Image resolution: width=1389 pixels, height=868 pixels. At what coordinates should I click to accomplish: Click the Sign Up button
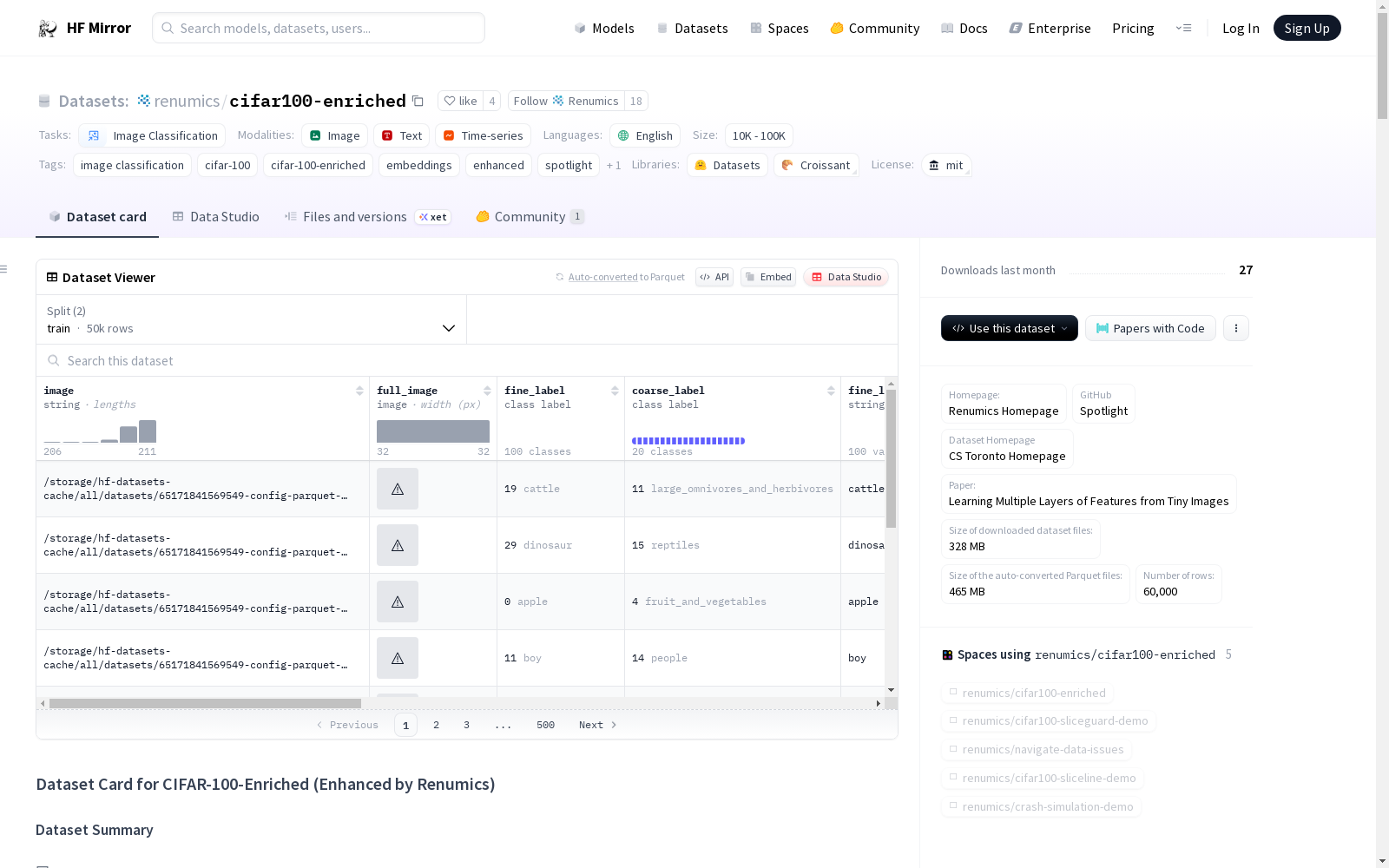(x=1307, y=28)
